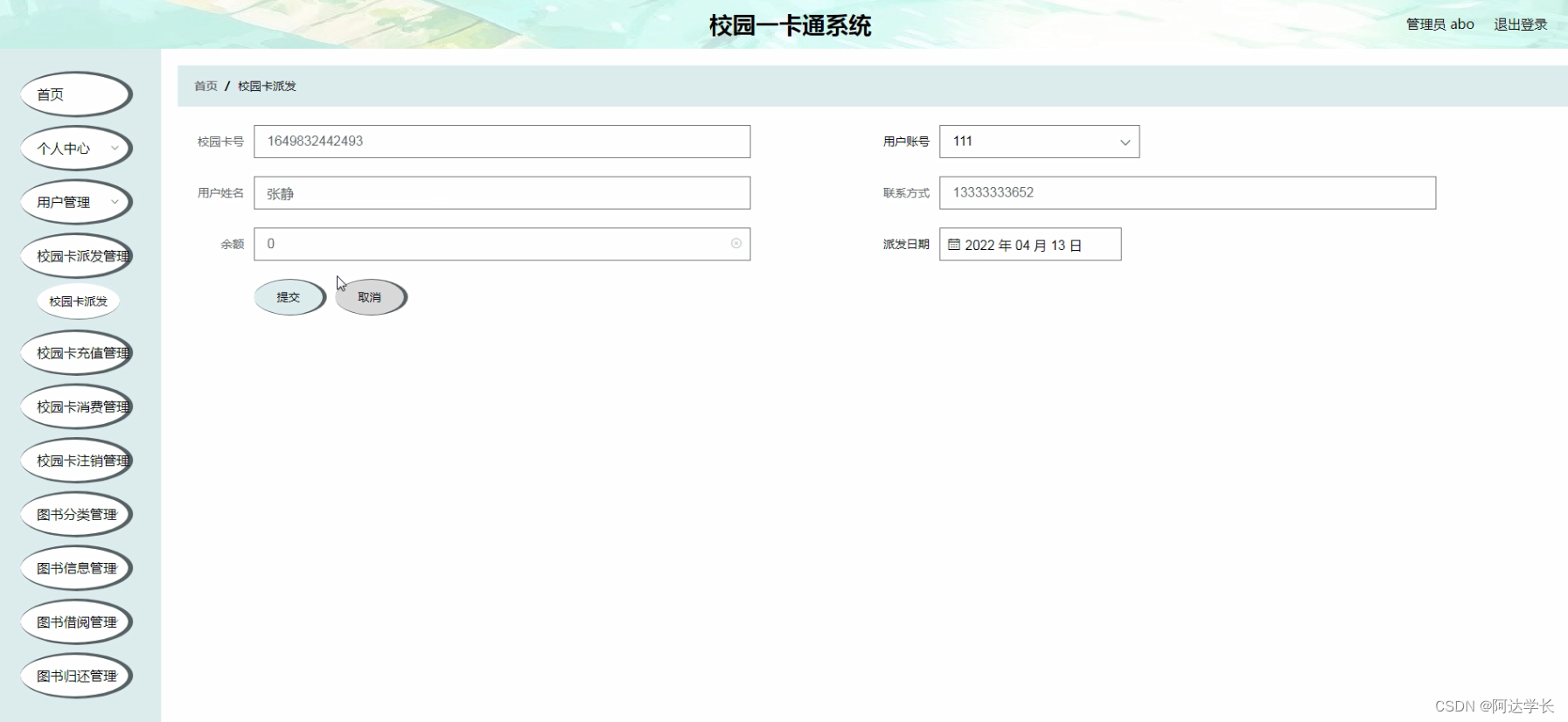
Task: Expand the 个人中心 menu chevron
Action: coord(115,148)
